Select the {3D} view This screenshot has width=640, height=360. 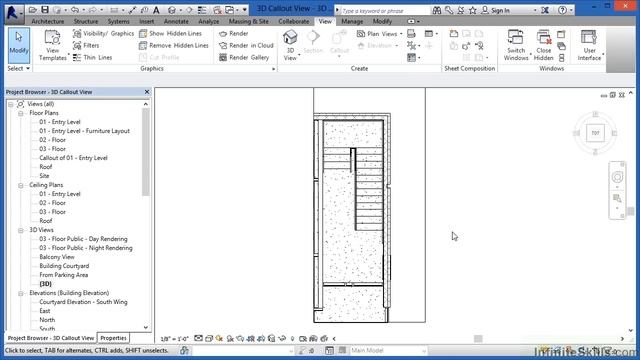click(45, 284)
